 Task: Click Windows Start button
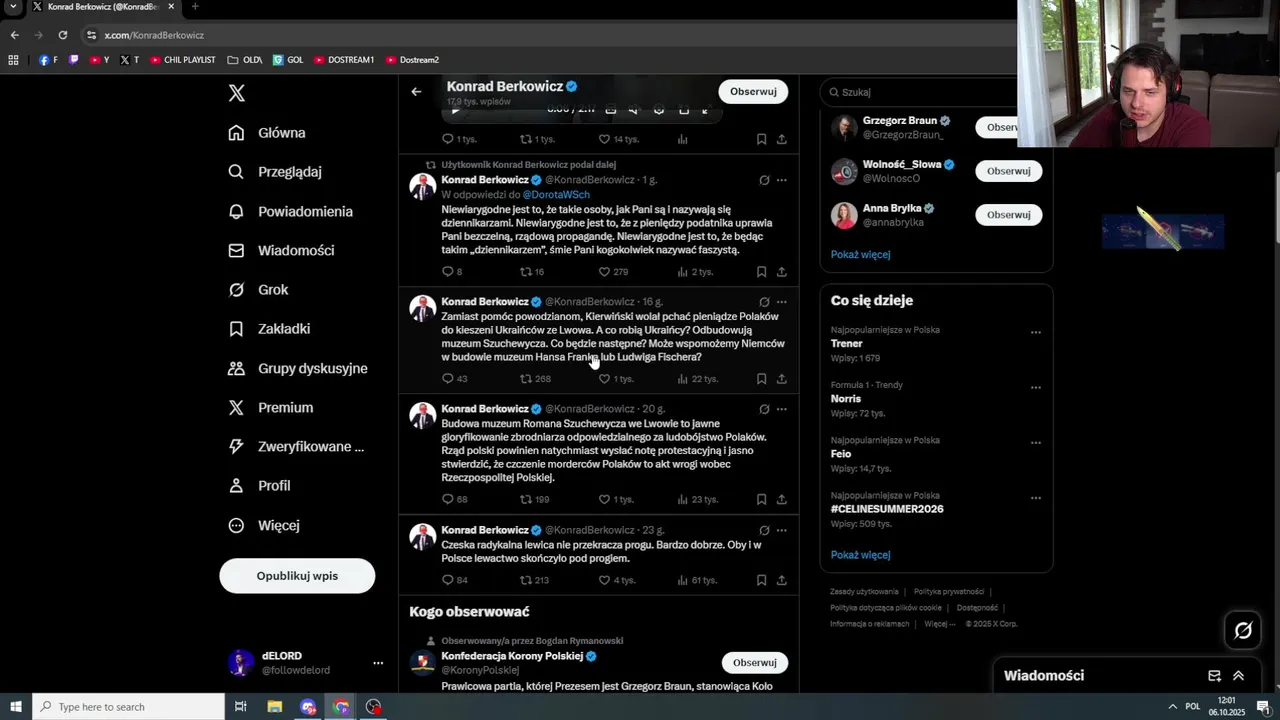pyautogui.click(x=16, y=707)
